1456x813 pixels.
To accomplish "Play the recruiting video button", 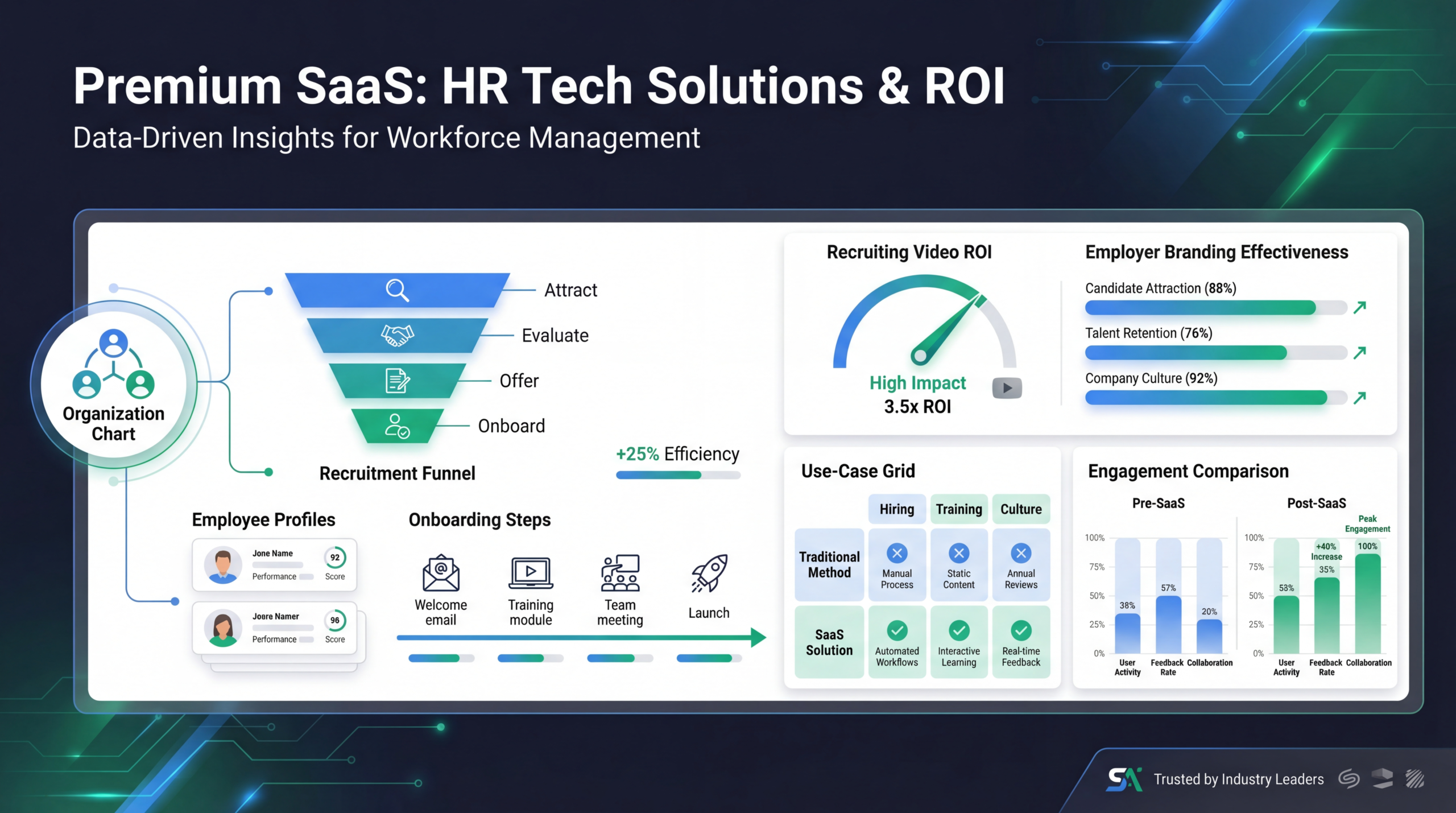I will pos(1007,388).
